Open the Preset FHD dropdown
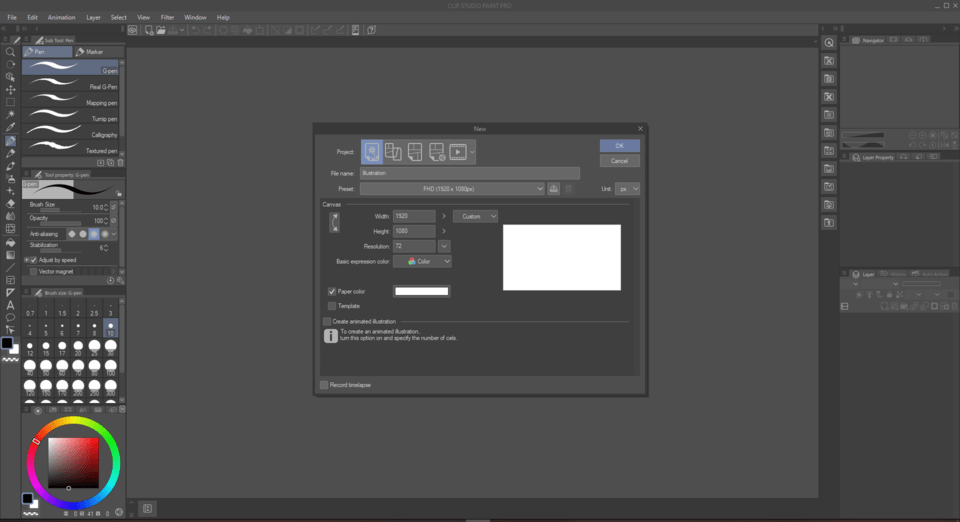 (452, 188)
